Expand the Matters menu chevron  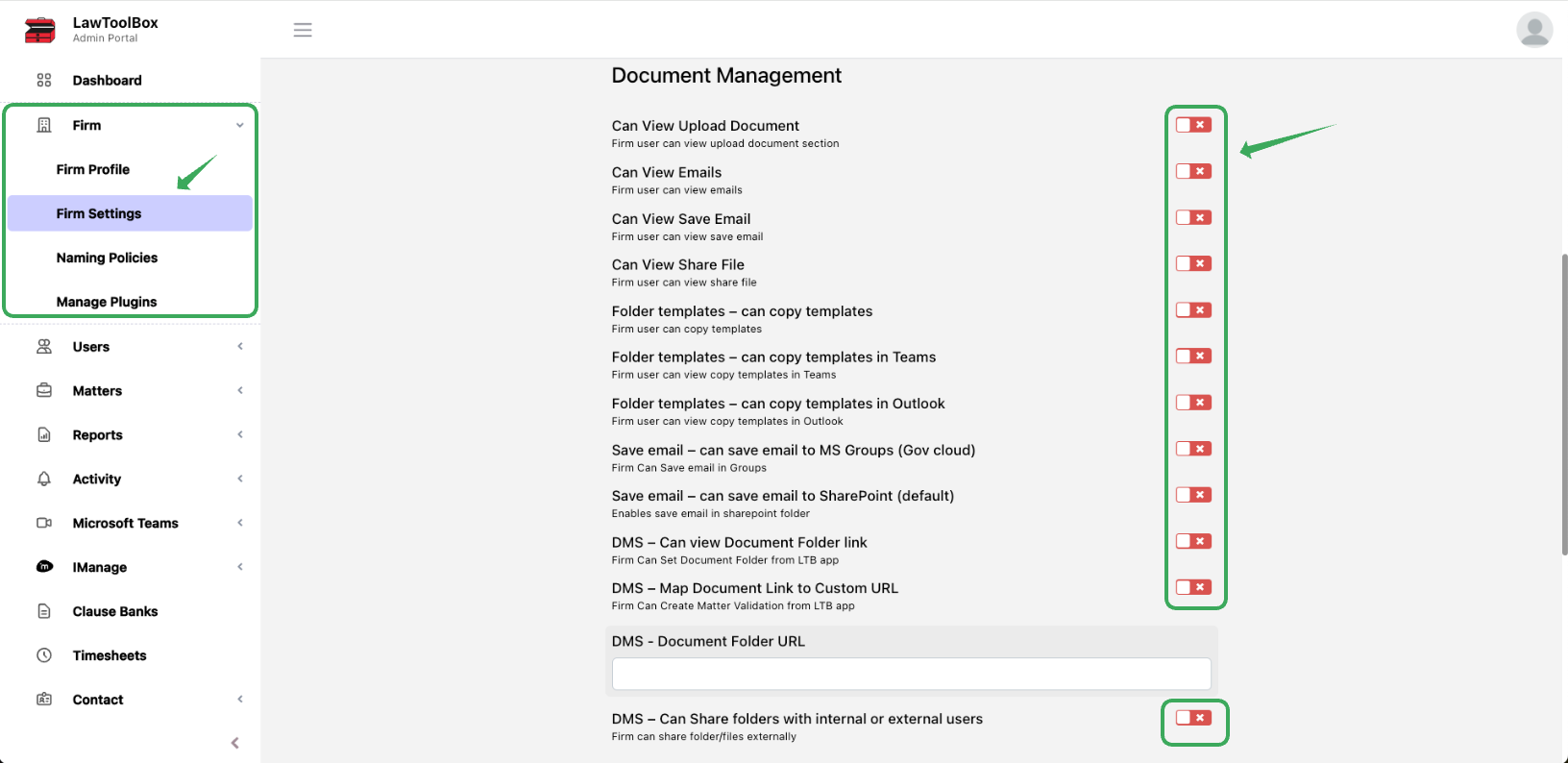coord(240,390)
